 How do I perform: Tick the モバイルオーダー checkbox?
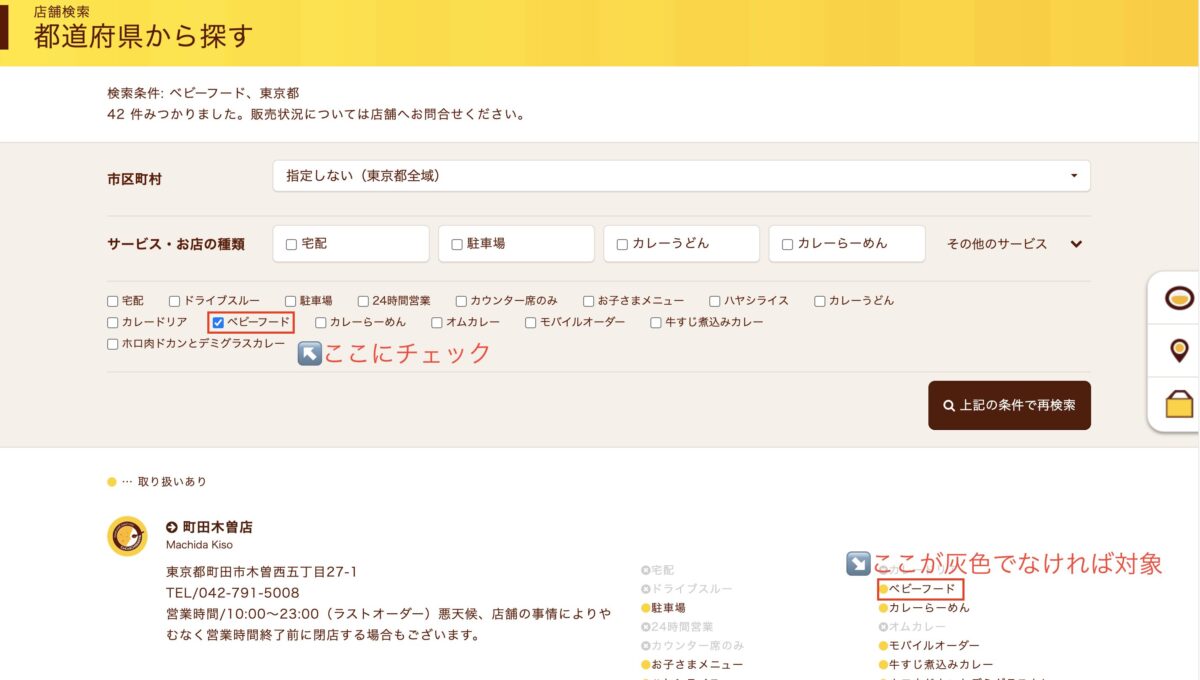click(532, 322)
